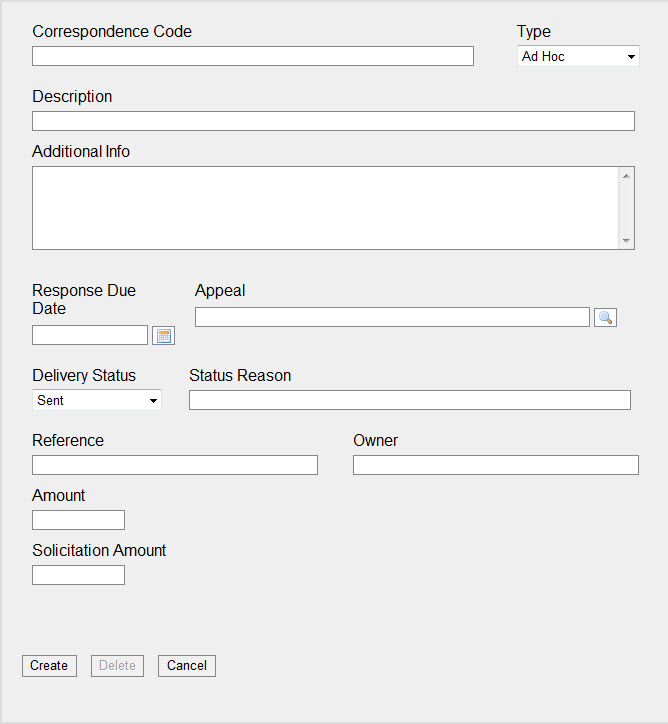
Task: Focus the Solicitation Amount field
Action: 78,575
